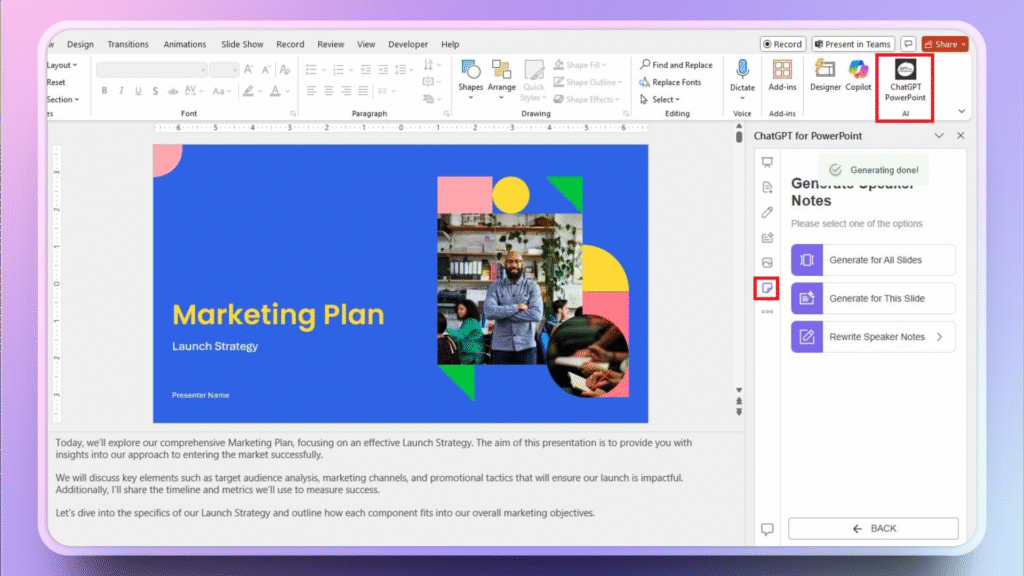
Task: Open the Shapes dropdown
Action: (470, 78)
